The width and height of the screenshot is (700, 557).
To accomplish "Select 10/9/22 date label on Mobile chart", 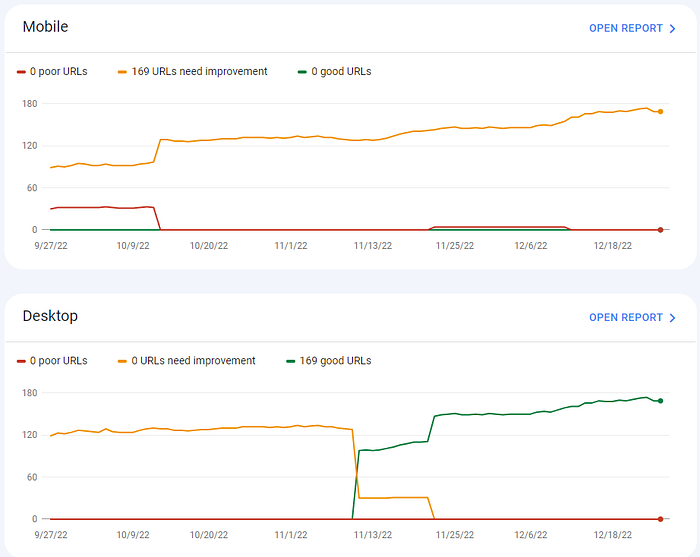I will pyautogui.click(x=133, y=246).
